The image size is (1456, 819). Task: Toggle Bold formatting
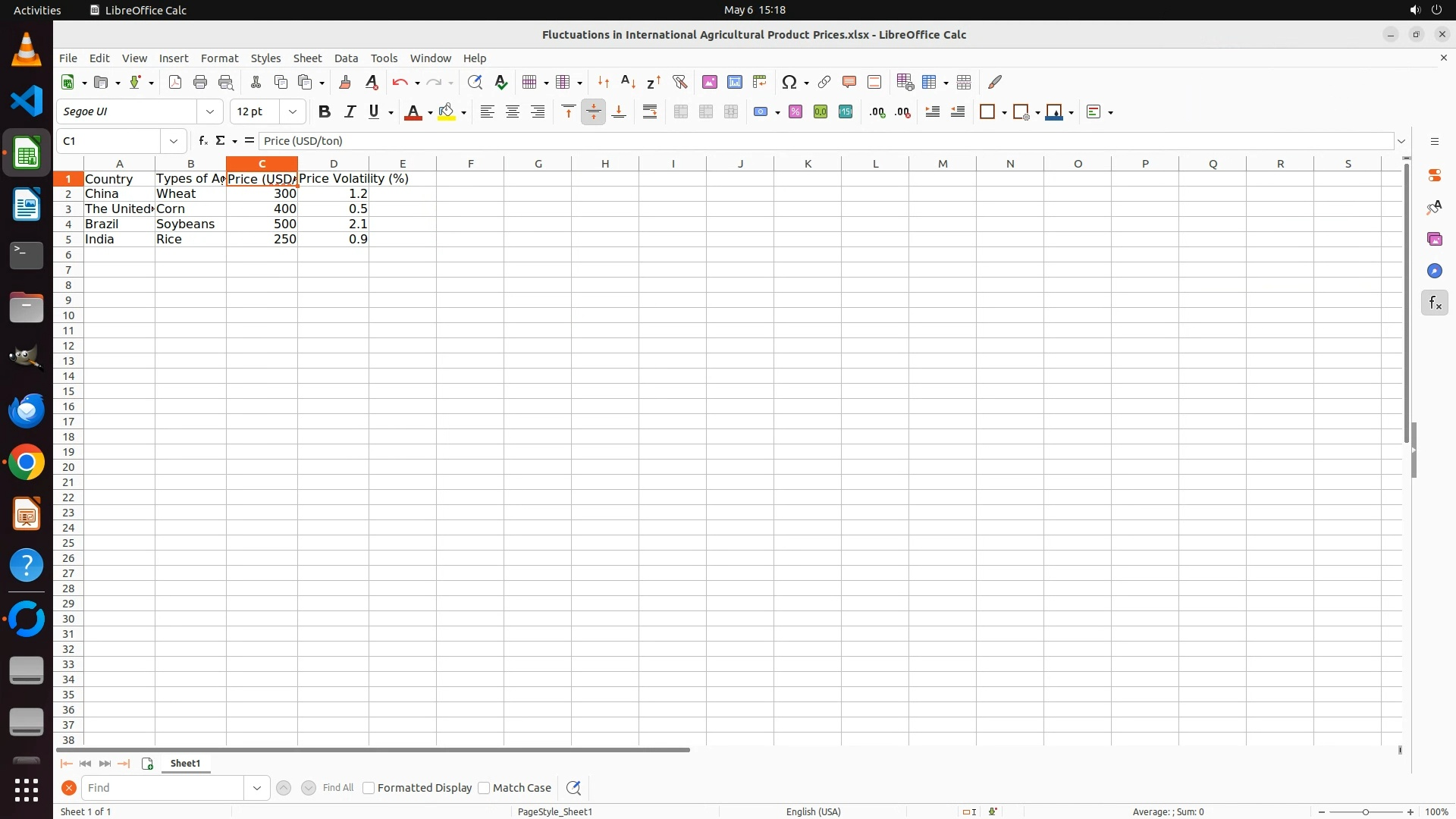[x=325, y=112]
